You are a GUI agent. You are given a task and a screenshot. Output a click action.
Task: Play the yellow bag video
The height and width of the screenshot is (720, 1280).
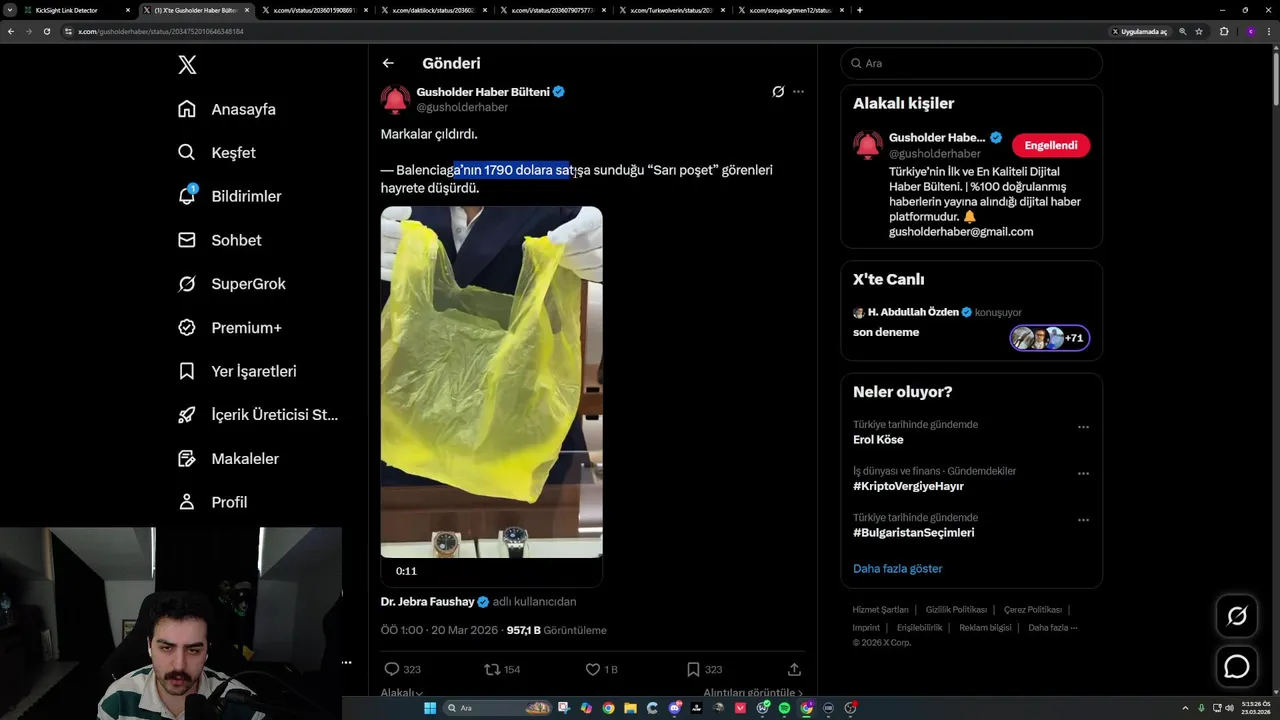click(491, 382)
